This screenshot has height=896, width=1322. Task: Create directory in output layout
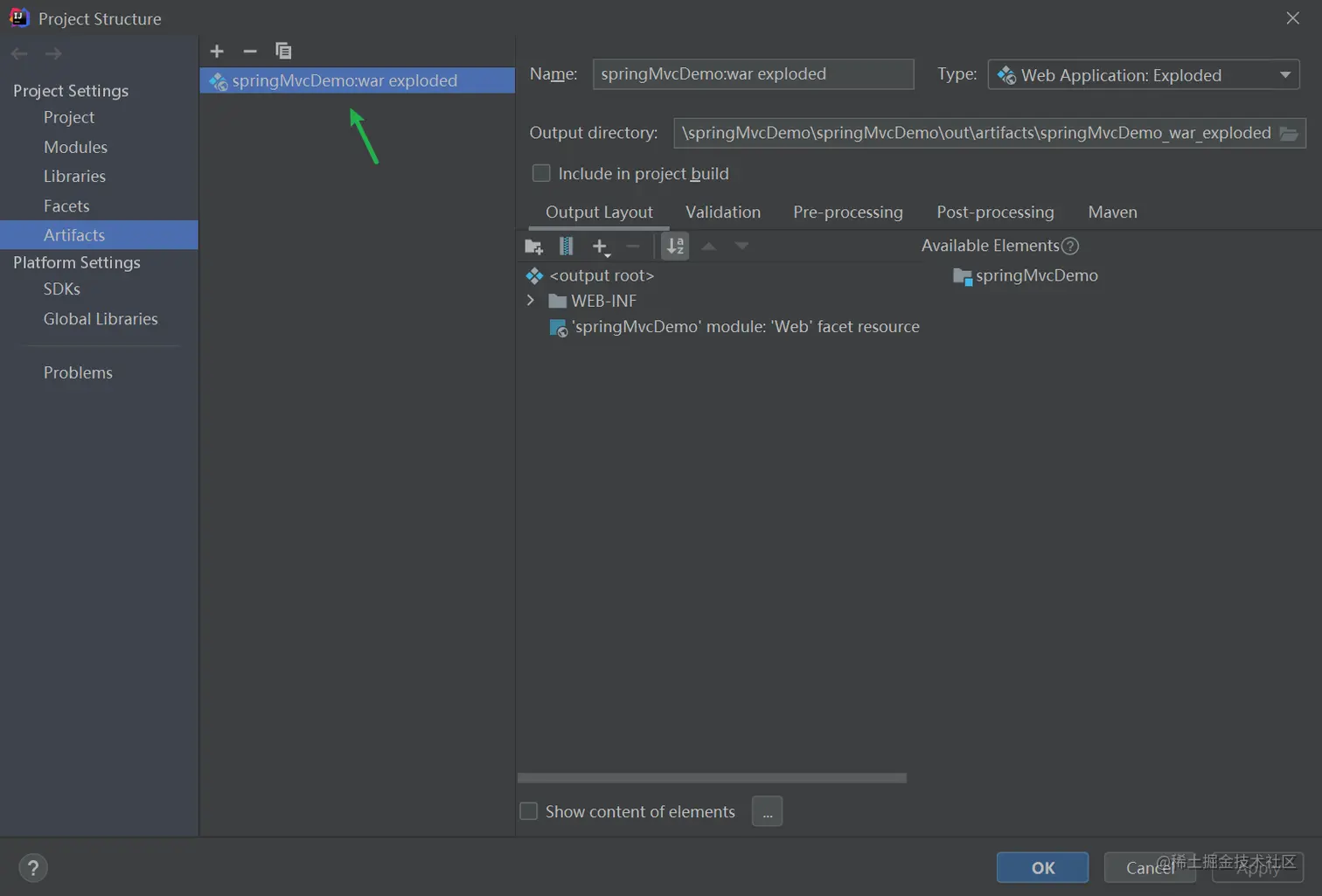[533, 247]
